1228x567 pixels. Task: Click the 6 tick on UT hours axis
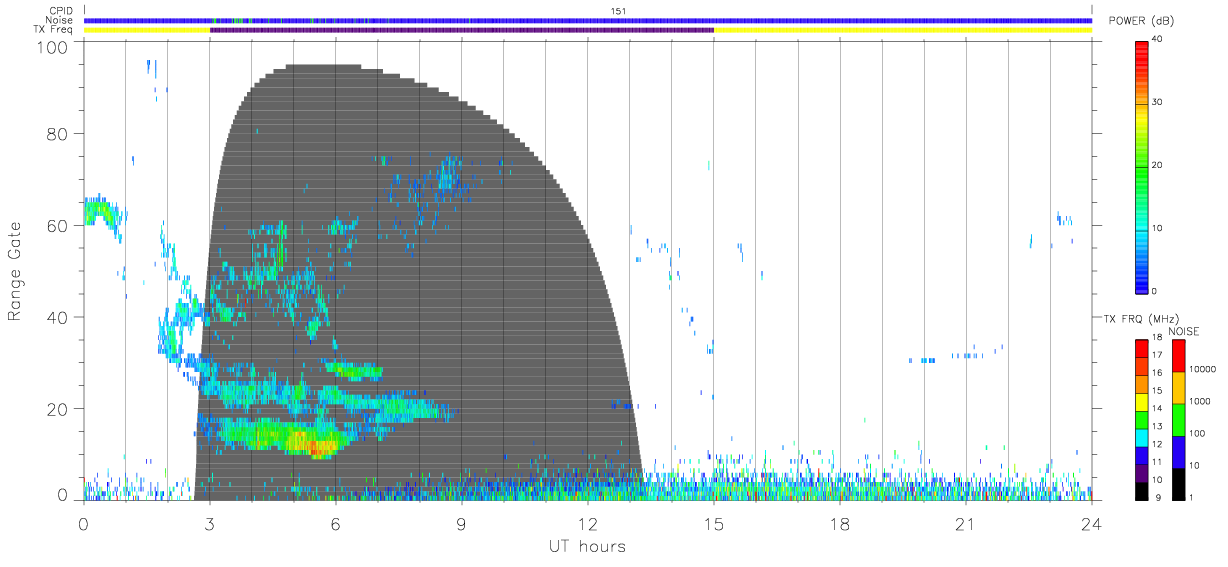coord(336,525)
